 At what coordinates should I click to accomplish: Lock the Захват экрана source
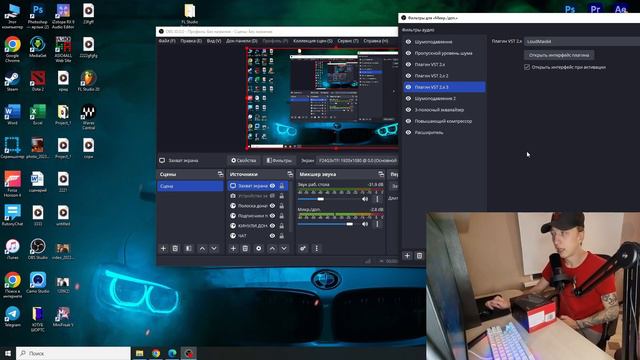coord(282,186)
